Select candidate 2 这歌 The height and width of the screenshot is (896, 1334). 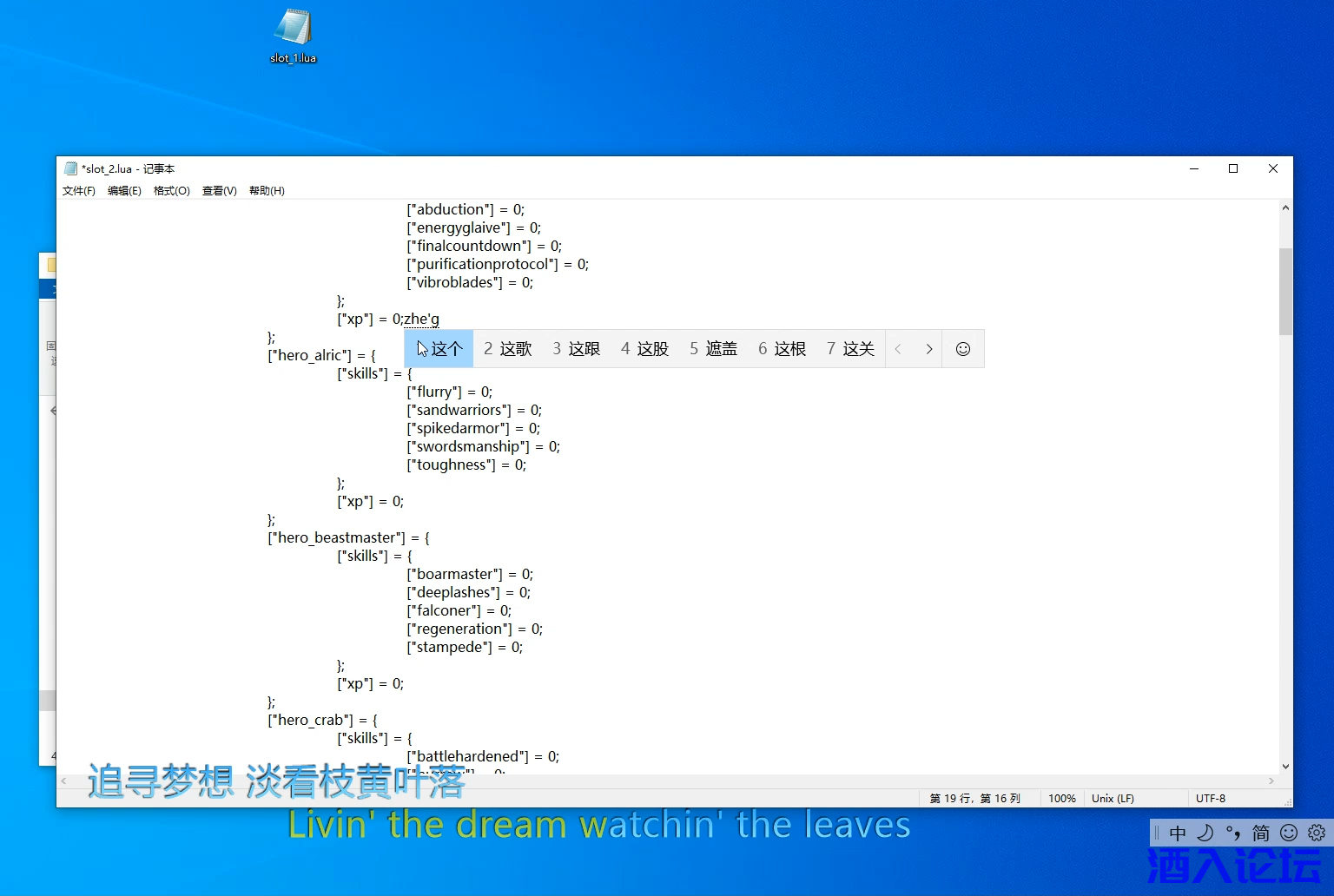pos(507,349)
